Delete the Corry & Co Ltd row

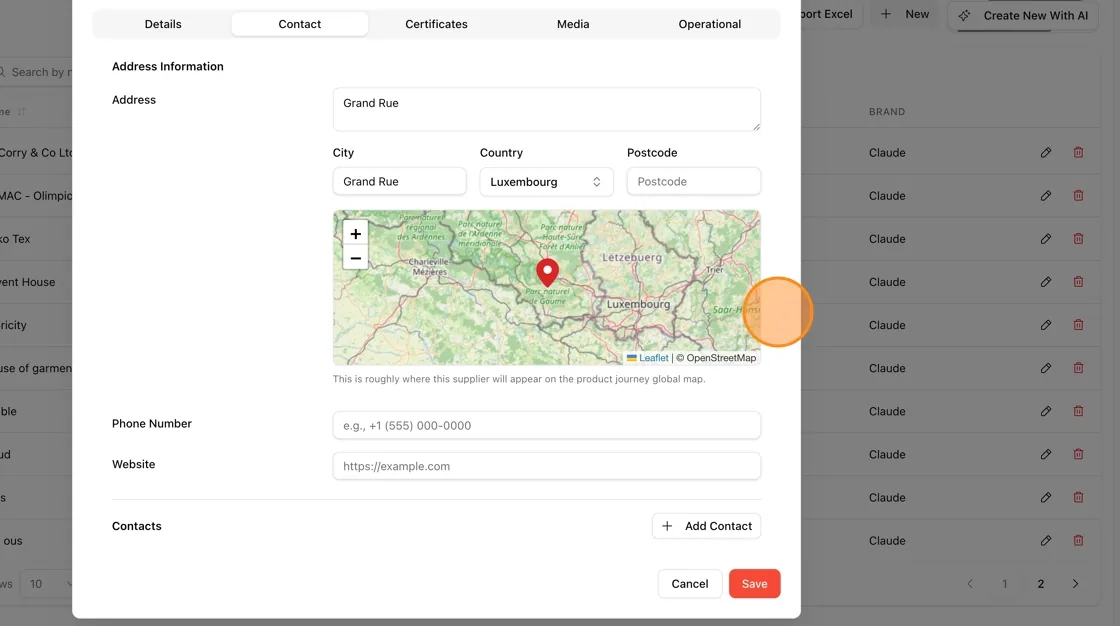click(1079, 152)
